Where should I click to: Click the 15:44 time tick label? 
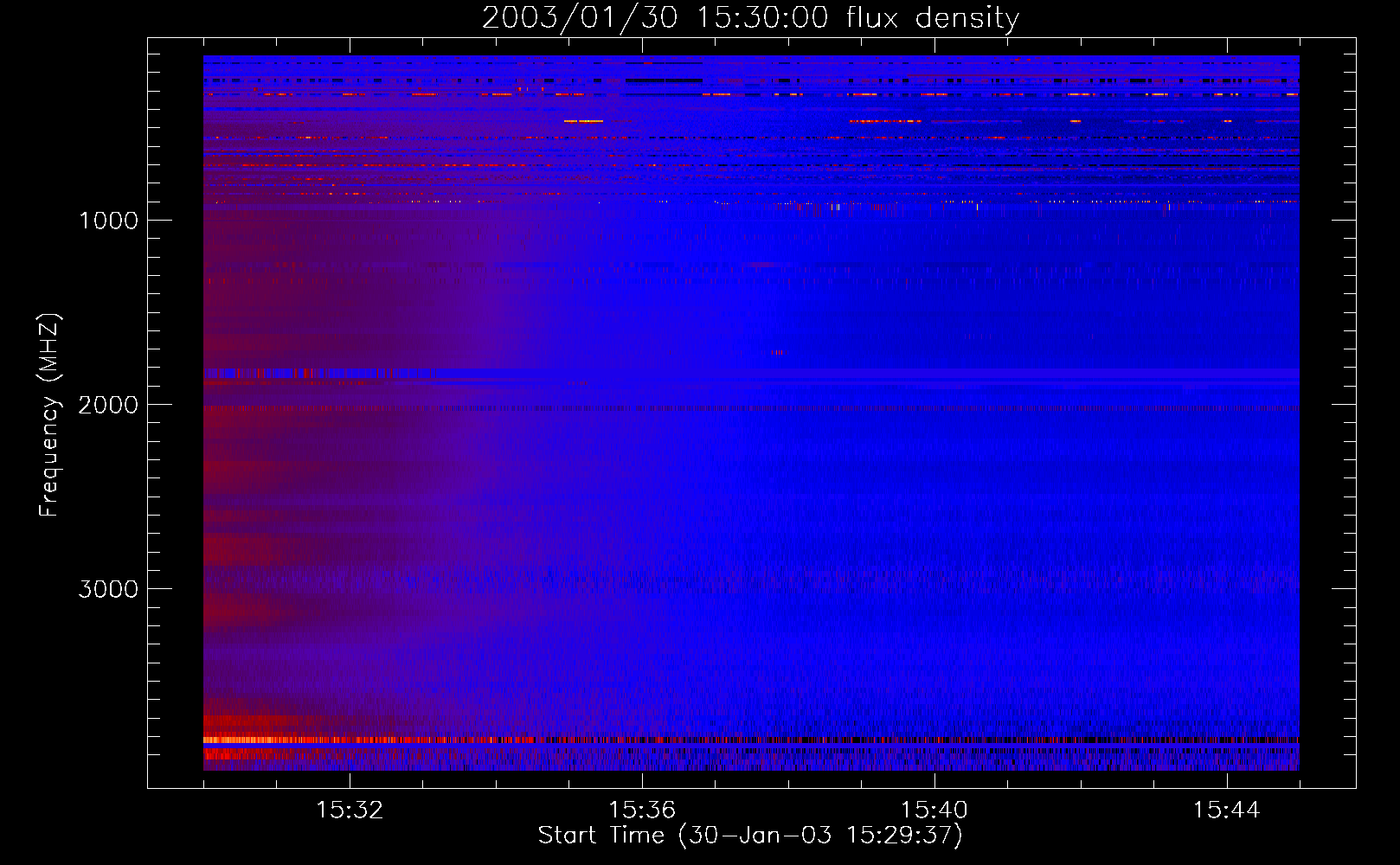[1226, 811]
